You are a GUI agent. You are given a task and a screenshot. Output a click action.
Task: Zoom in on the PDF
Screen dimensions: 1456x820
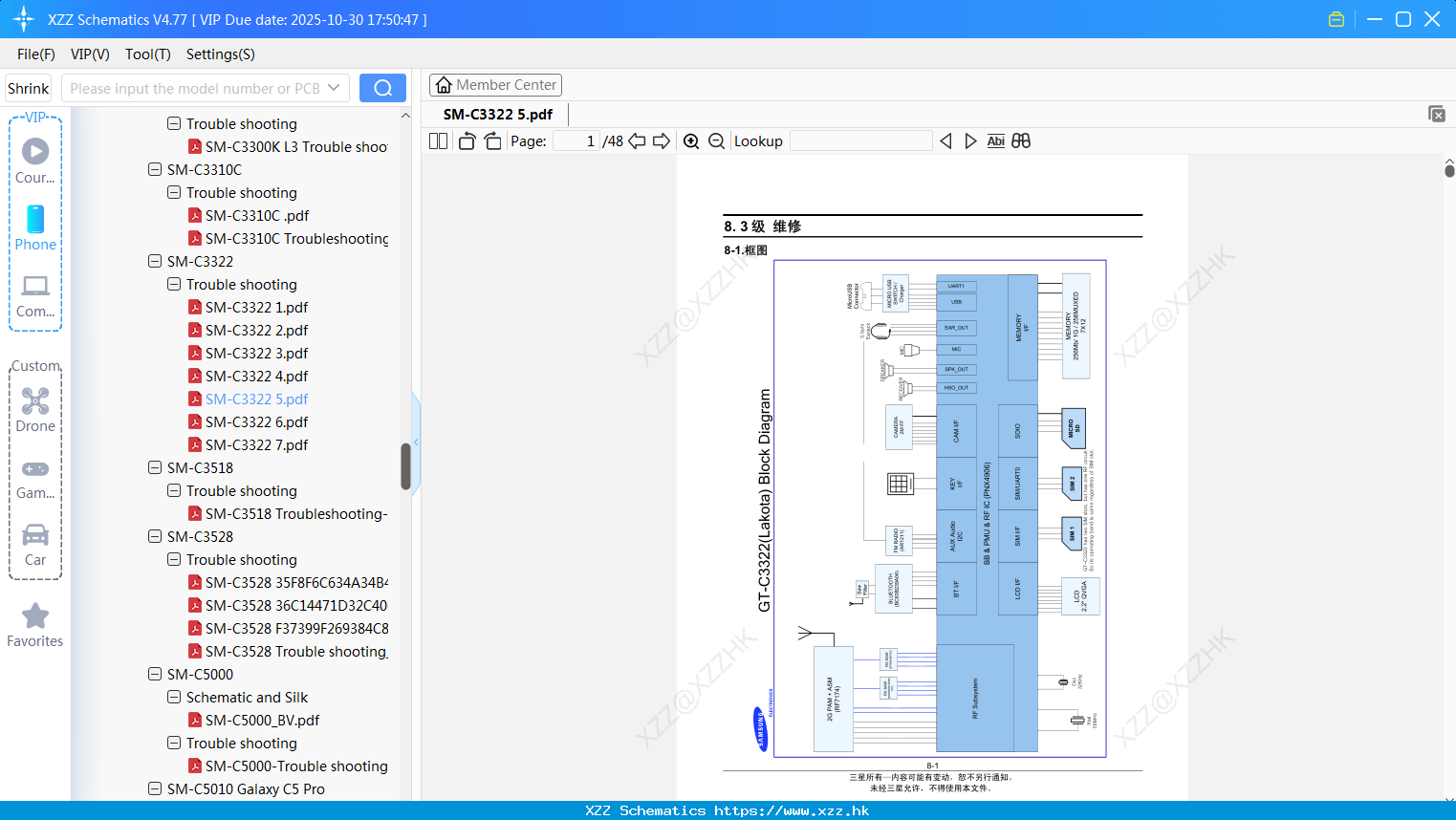[691, 140]
